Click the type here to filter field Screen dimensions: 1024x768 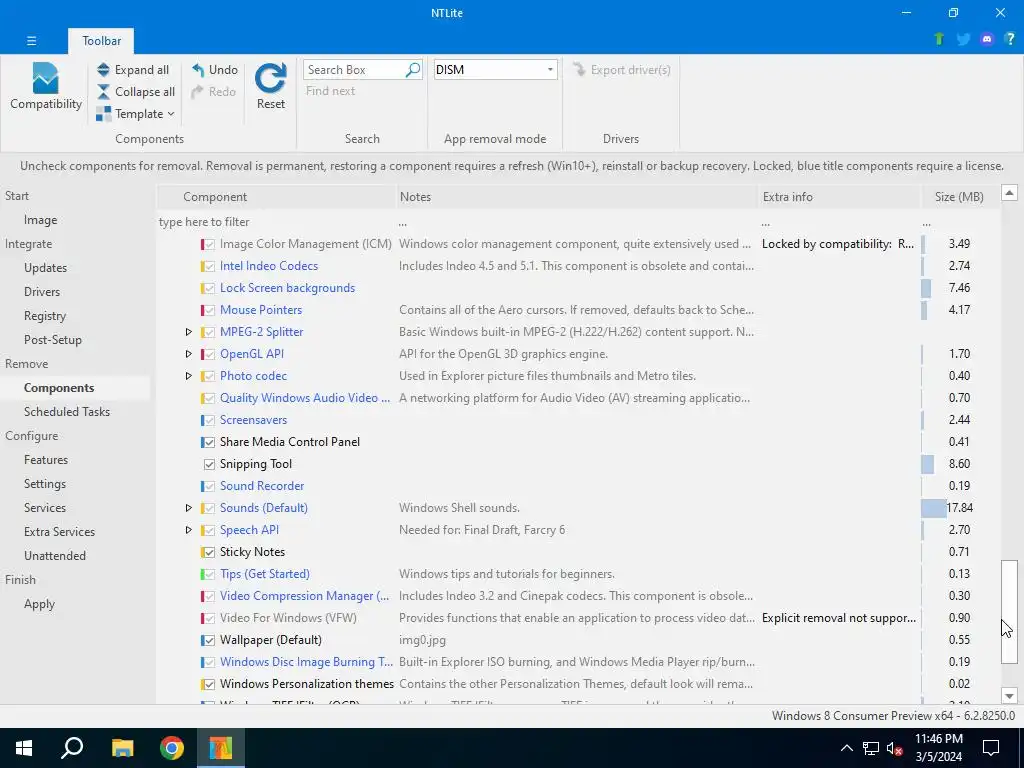coord(276,222)
